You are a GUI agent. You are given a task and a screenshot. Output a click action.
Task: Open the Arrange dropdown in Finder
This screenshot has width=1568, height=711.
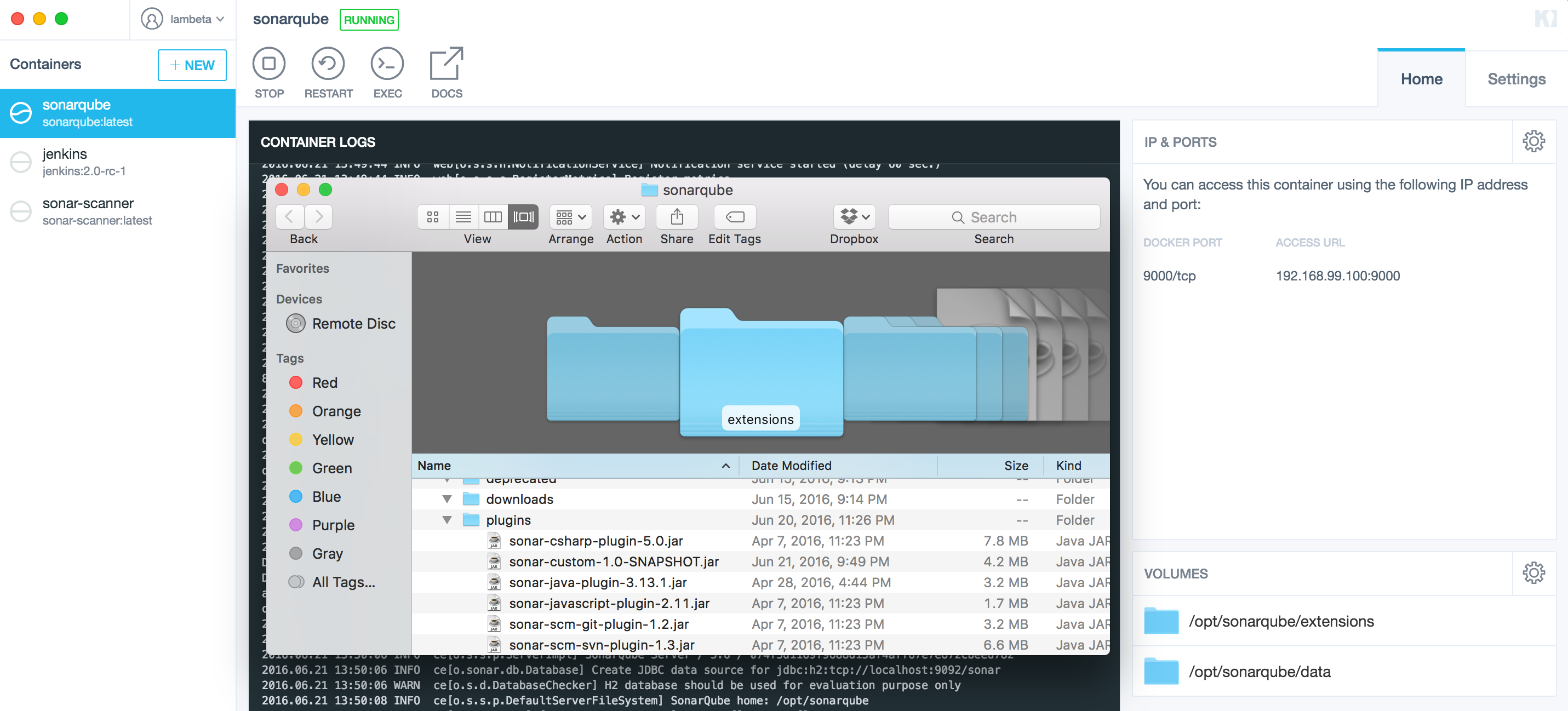click(570, 217)
